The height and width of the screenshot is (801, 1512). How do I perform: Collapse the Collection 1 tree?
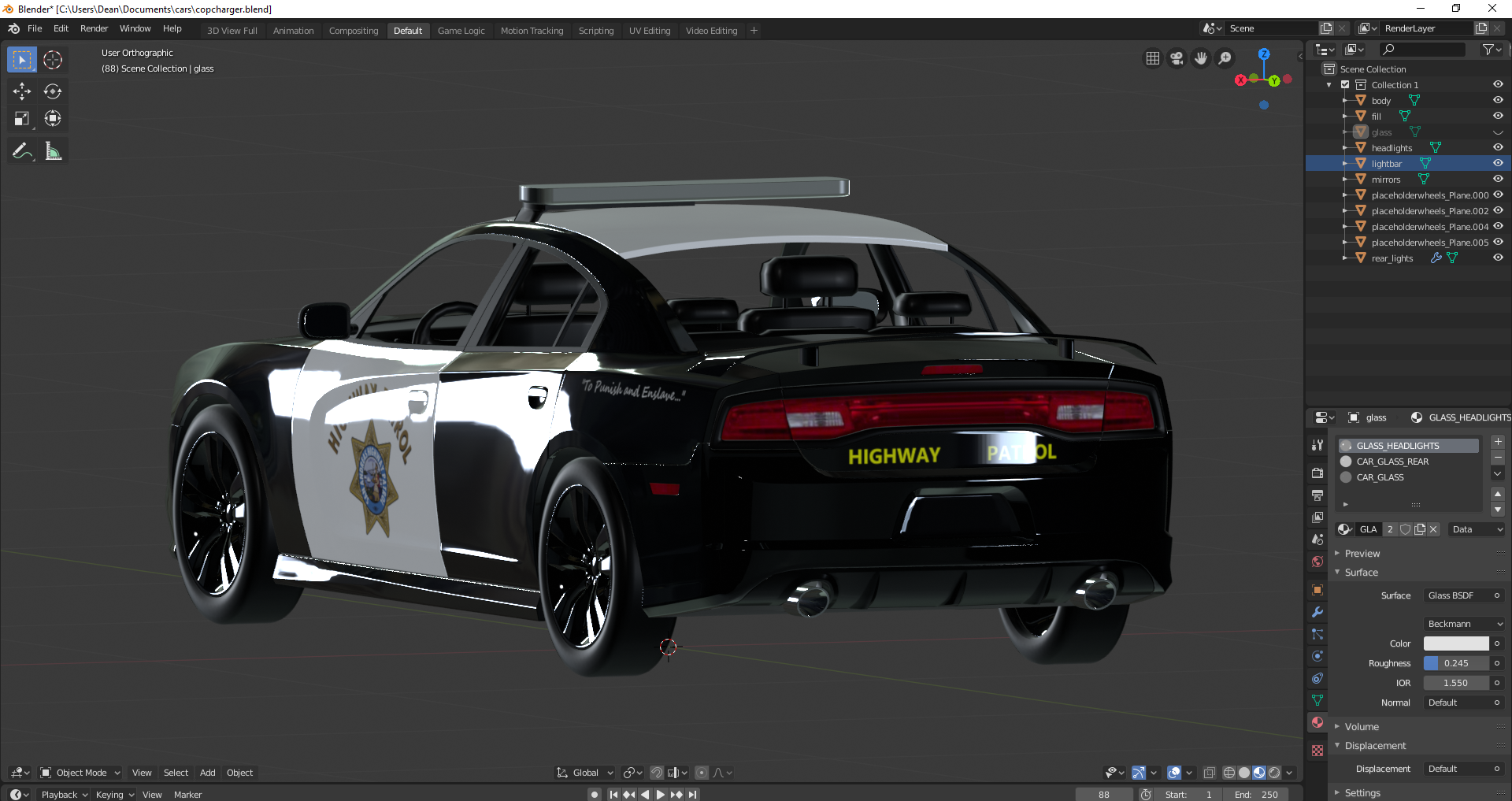(x=1329, y=85)
